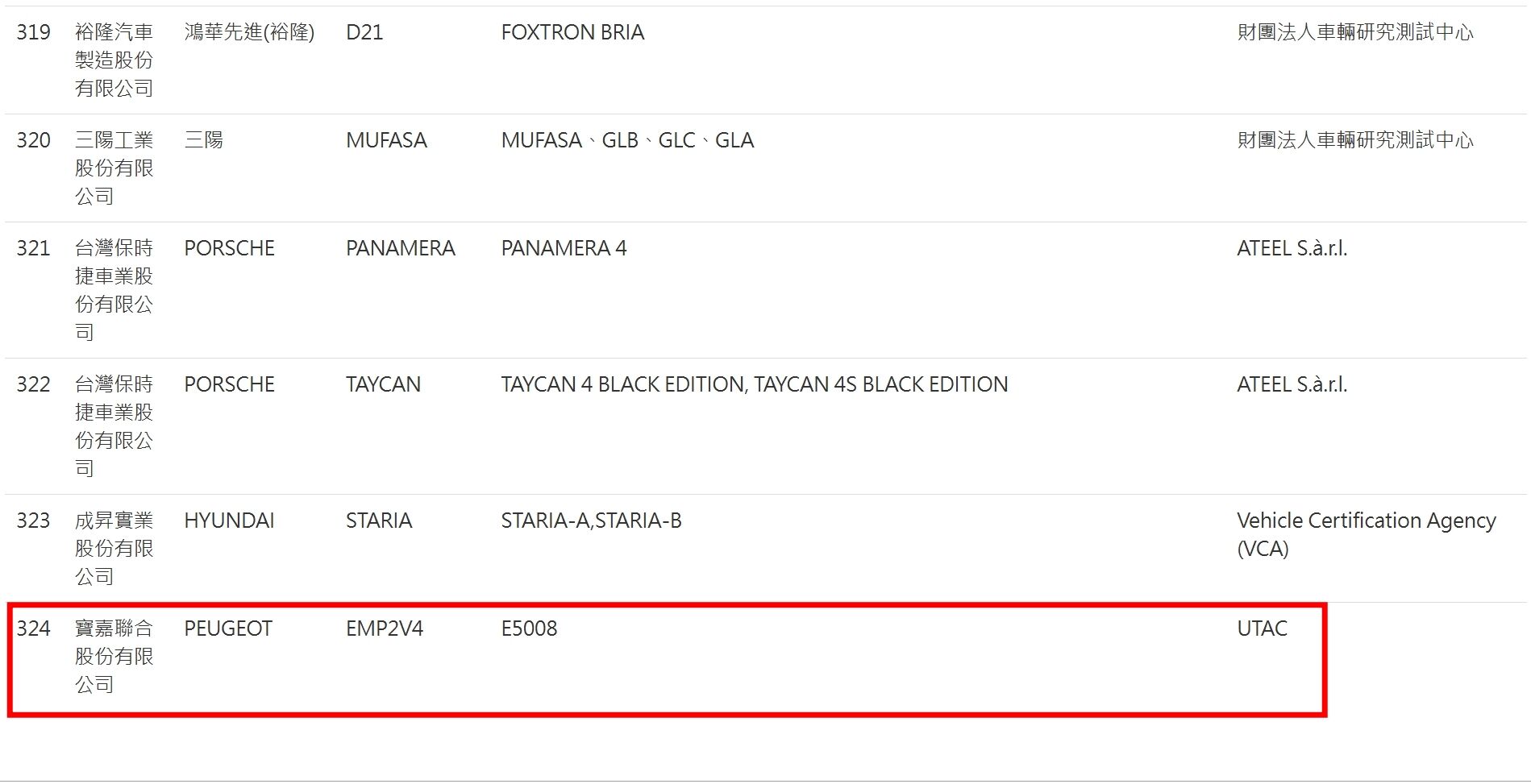Click the TAYCAN series cell
The image size is (1531, 784).
[x=383, y=384]
